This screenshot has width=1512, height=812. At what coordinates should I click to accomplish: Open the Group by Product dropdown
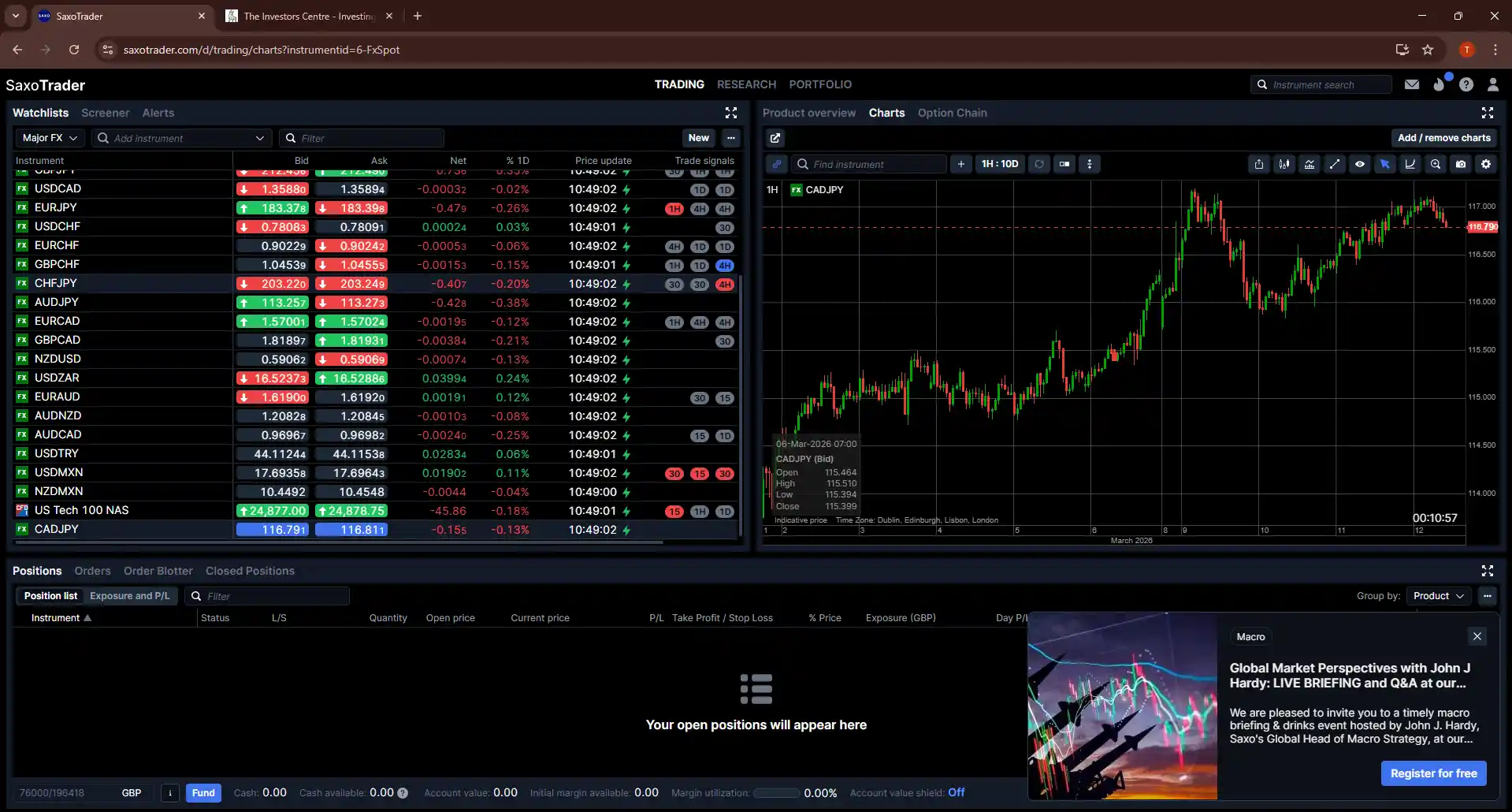(1439, 596)
